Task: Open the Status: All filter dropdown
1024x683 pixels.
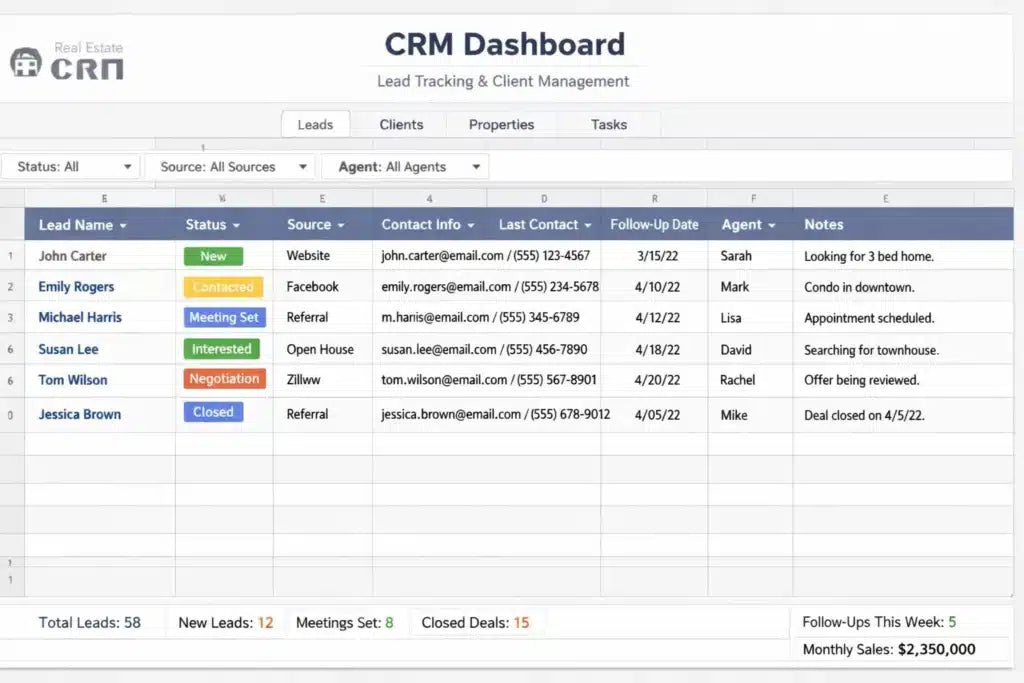Action: 71,167
